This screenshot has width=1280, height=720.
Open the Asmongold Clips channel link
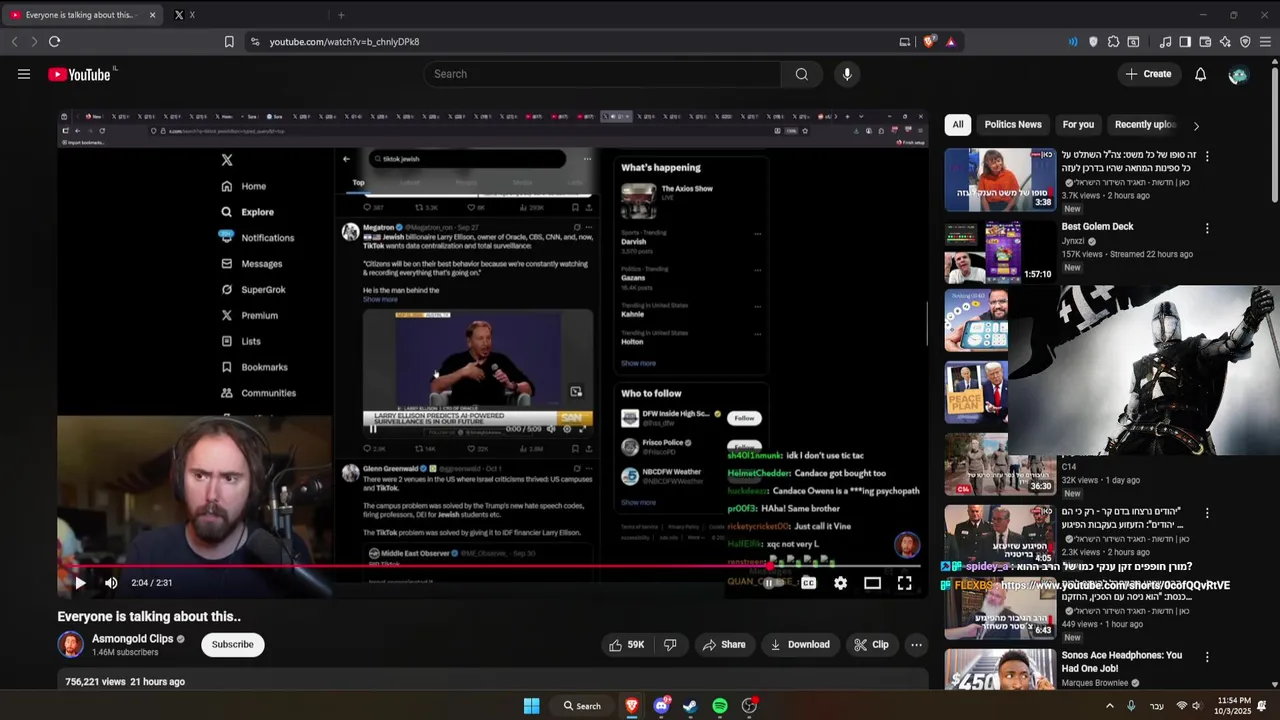[x=132, y=638]
